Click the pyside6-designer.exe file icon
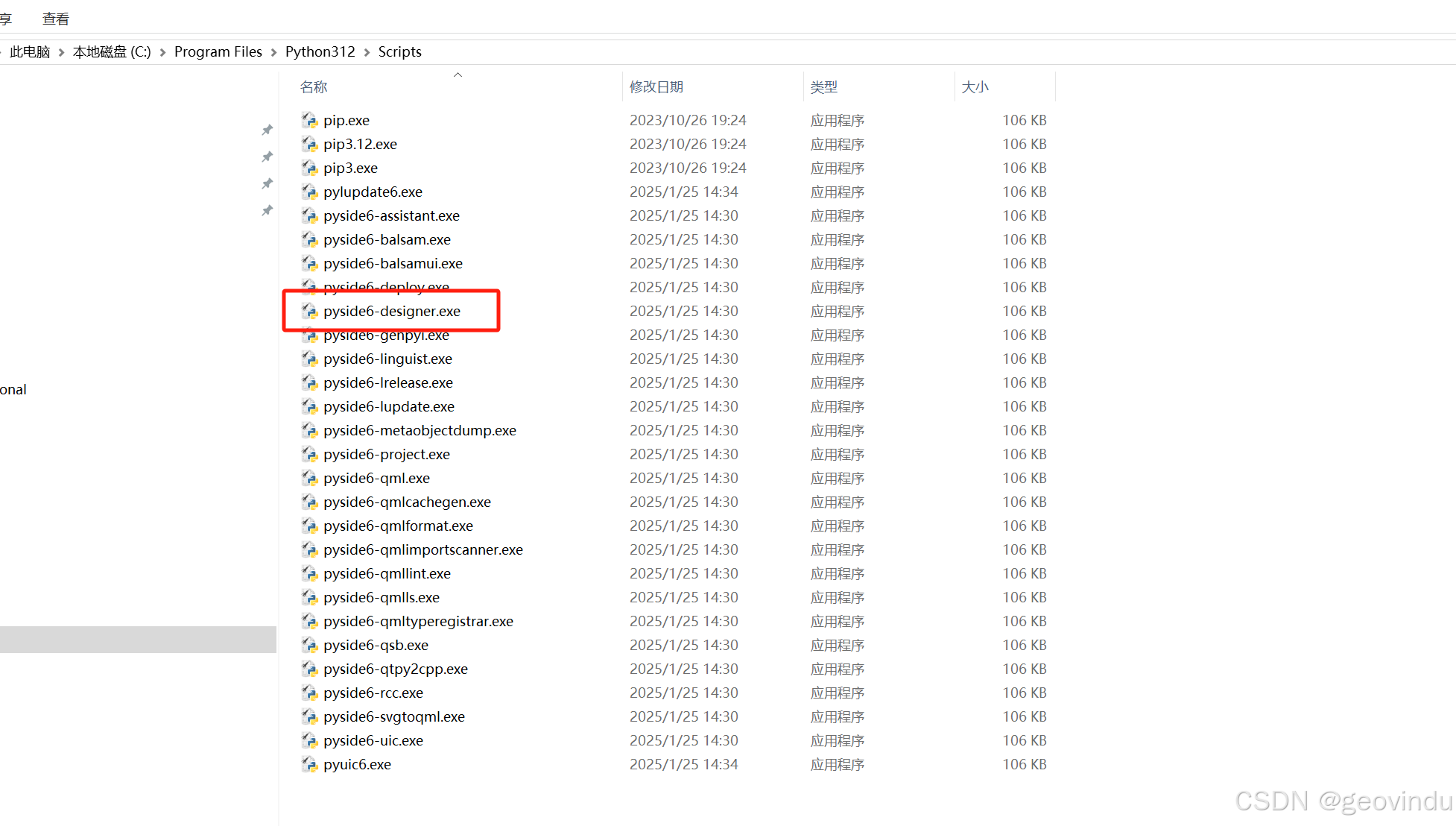The image size is (1456, 826). (309, 311)
